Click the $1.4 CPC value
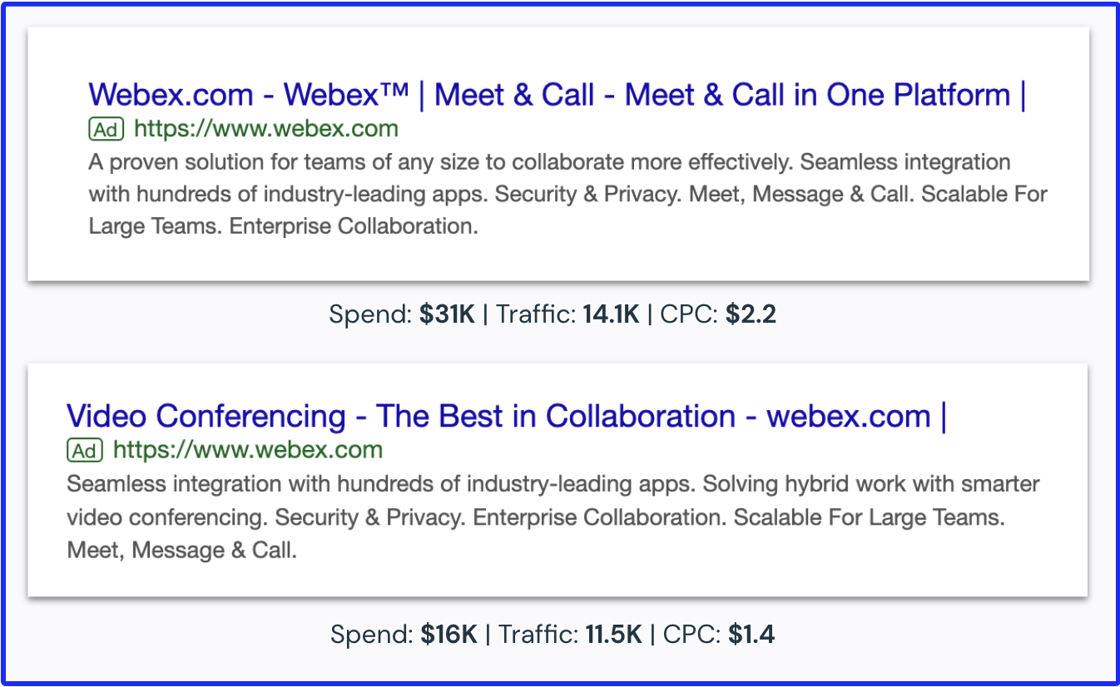Image resolution: width=1120 pixels, height=687 pixels. pyautogui.click(x=751, y=634)
